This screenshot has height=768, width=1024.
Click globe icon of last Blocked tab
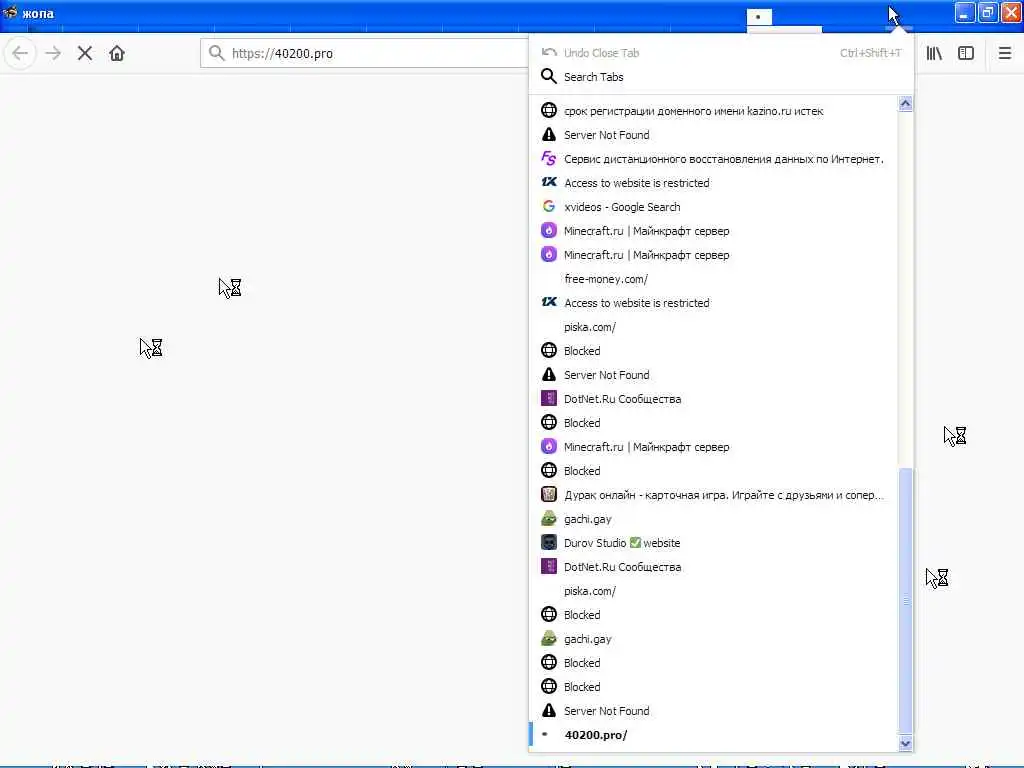[x=549, y=686]
